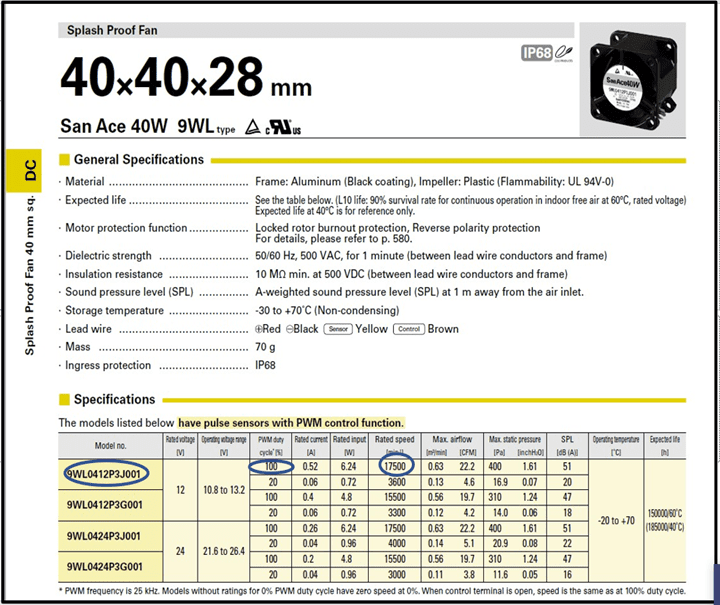Click the 20.9 Pa static pressure cell
This screenshot has height=605, width=720.
pyautogui.click(x=500, y=543)
